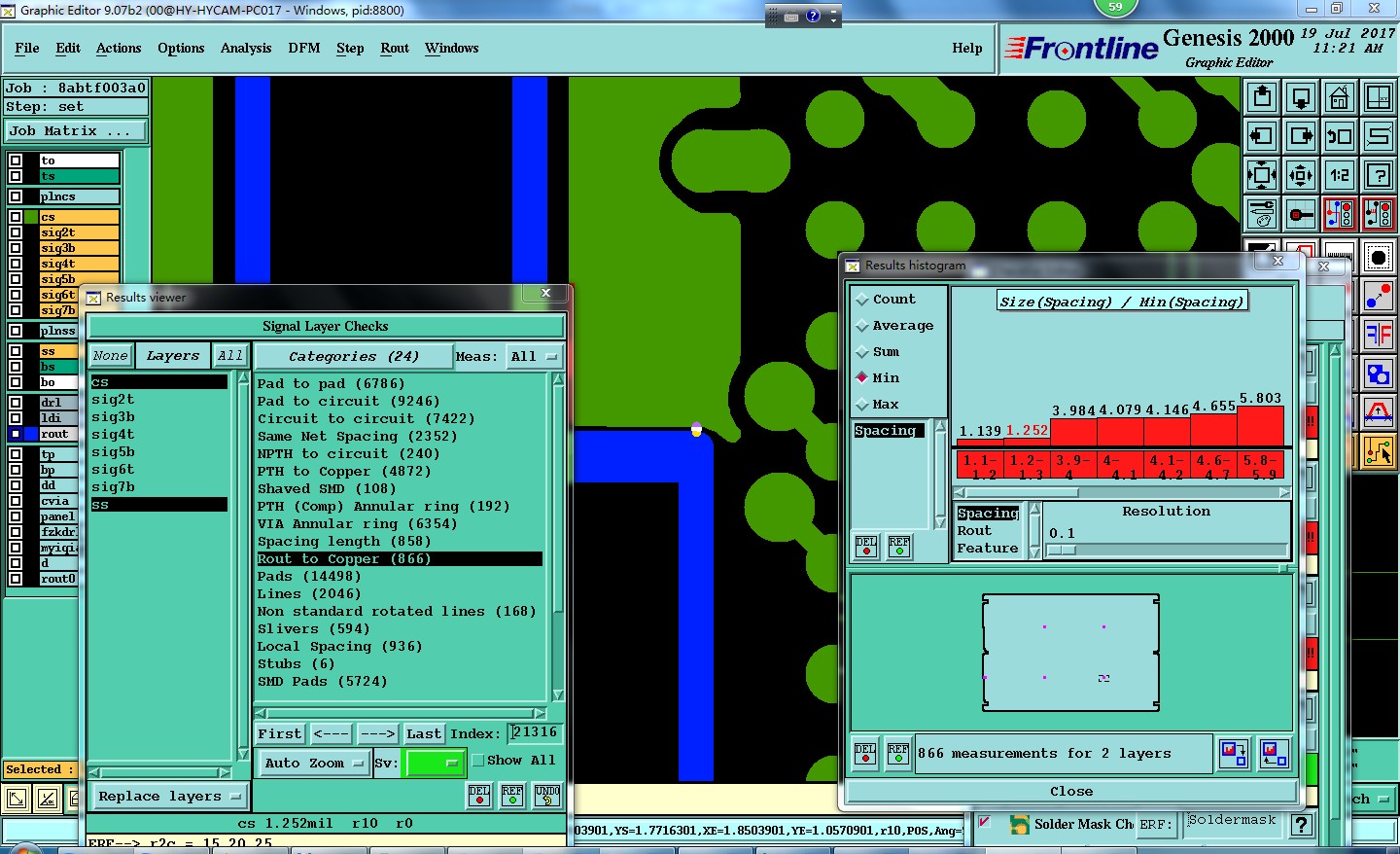Open the Meas: All dropdown
This screenshot has width=1400, height=854.
(x=534, y=356)
